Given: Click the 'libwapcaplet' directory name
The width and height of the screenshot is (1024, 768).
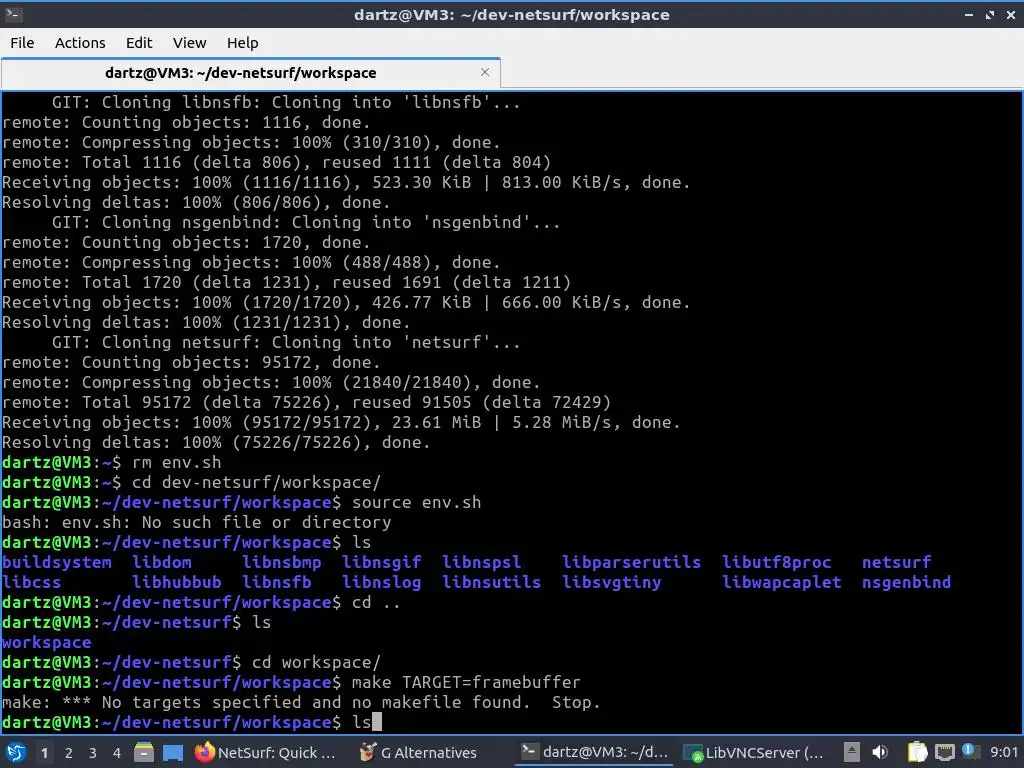Looking at the screenshot, I should click(x=782, y=582).
